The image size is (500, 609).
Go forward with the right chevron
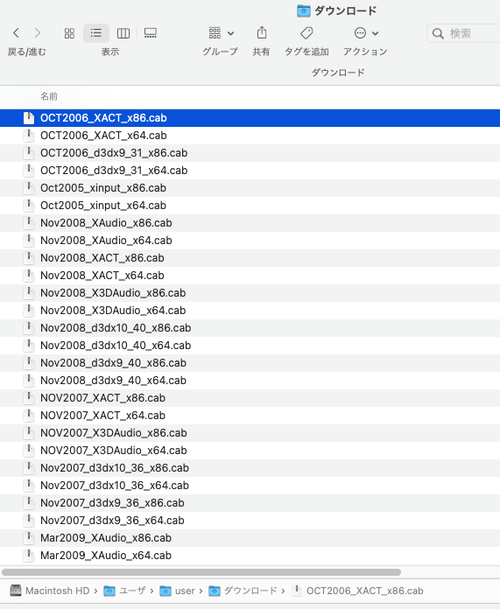[37, 33]
